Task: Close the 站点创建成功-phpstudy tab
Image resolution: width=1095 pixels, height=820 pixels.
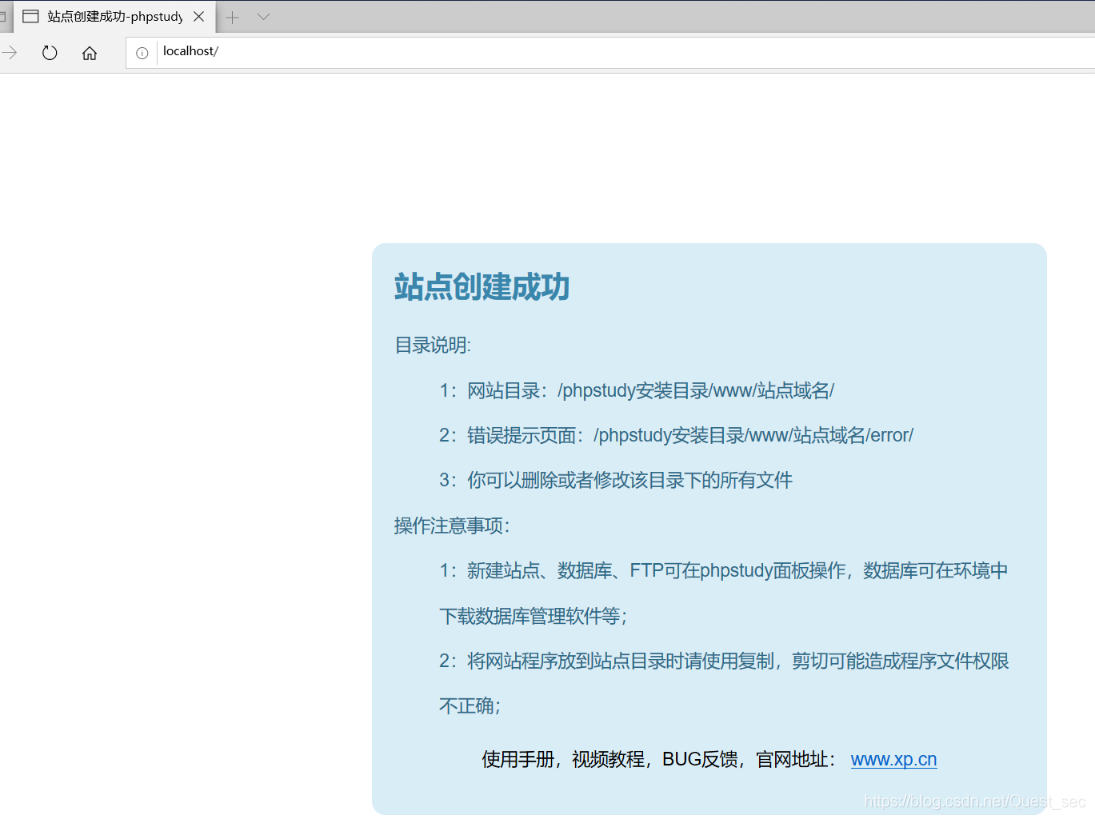Action: coord(199,17)
